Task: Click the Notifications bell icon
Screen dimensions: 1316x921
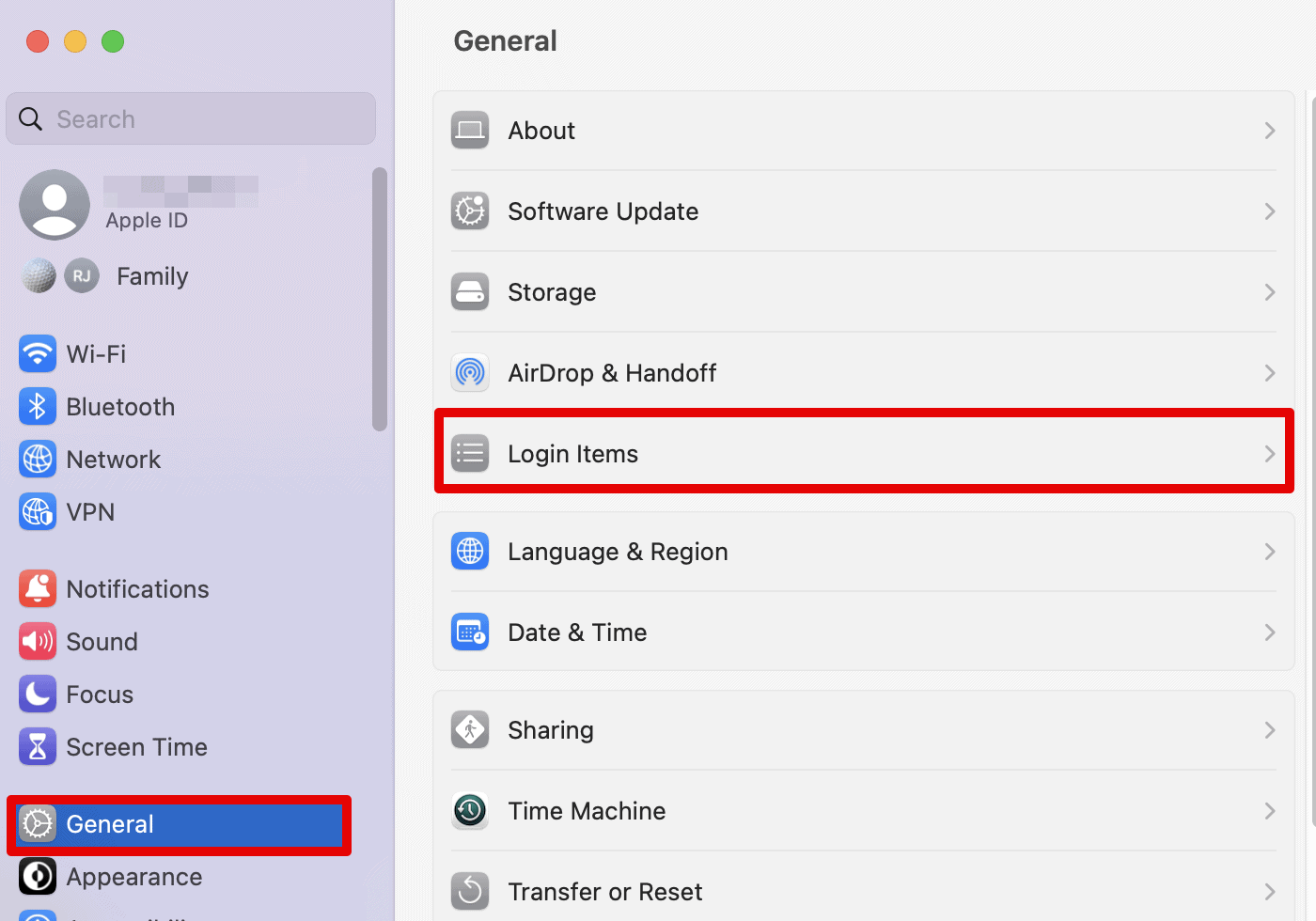Action: pos(38,589)
